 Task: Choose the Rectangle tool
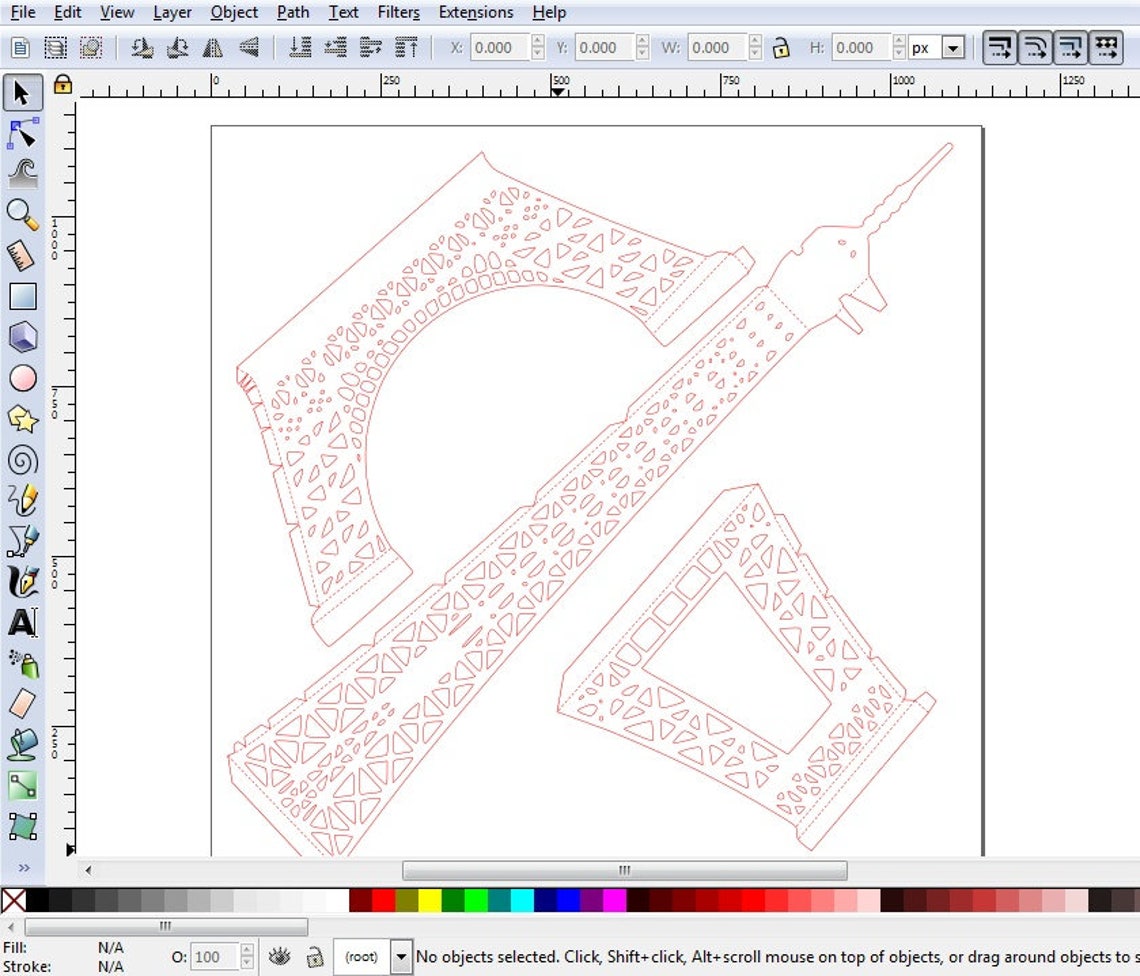click(23, 297)
